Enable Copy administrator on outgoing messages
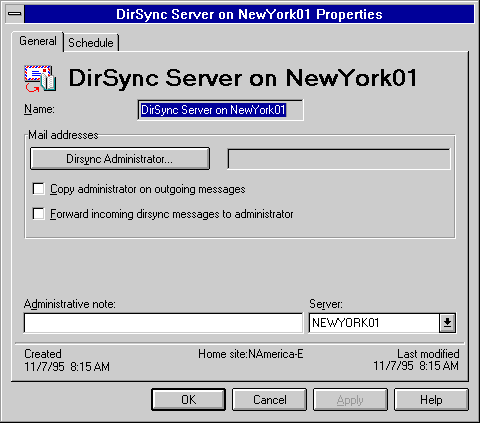 coord(39,189)
